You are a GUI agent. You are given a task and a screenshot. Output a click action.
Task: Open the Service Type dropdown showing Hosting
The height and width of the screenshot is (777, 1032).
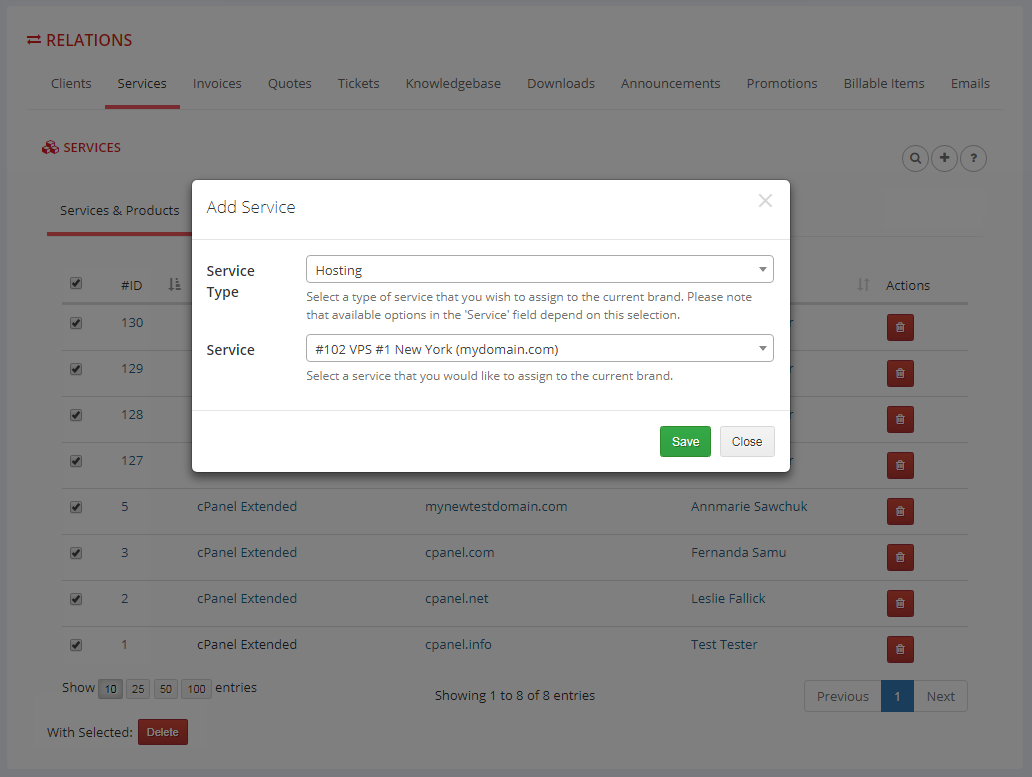point(540,269)
